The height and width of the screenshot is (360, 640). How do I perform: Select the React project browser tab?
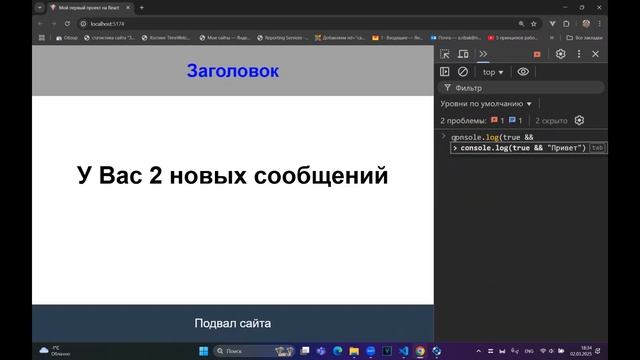pyautogui.click(x=90, y=7)
